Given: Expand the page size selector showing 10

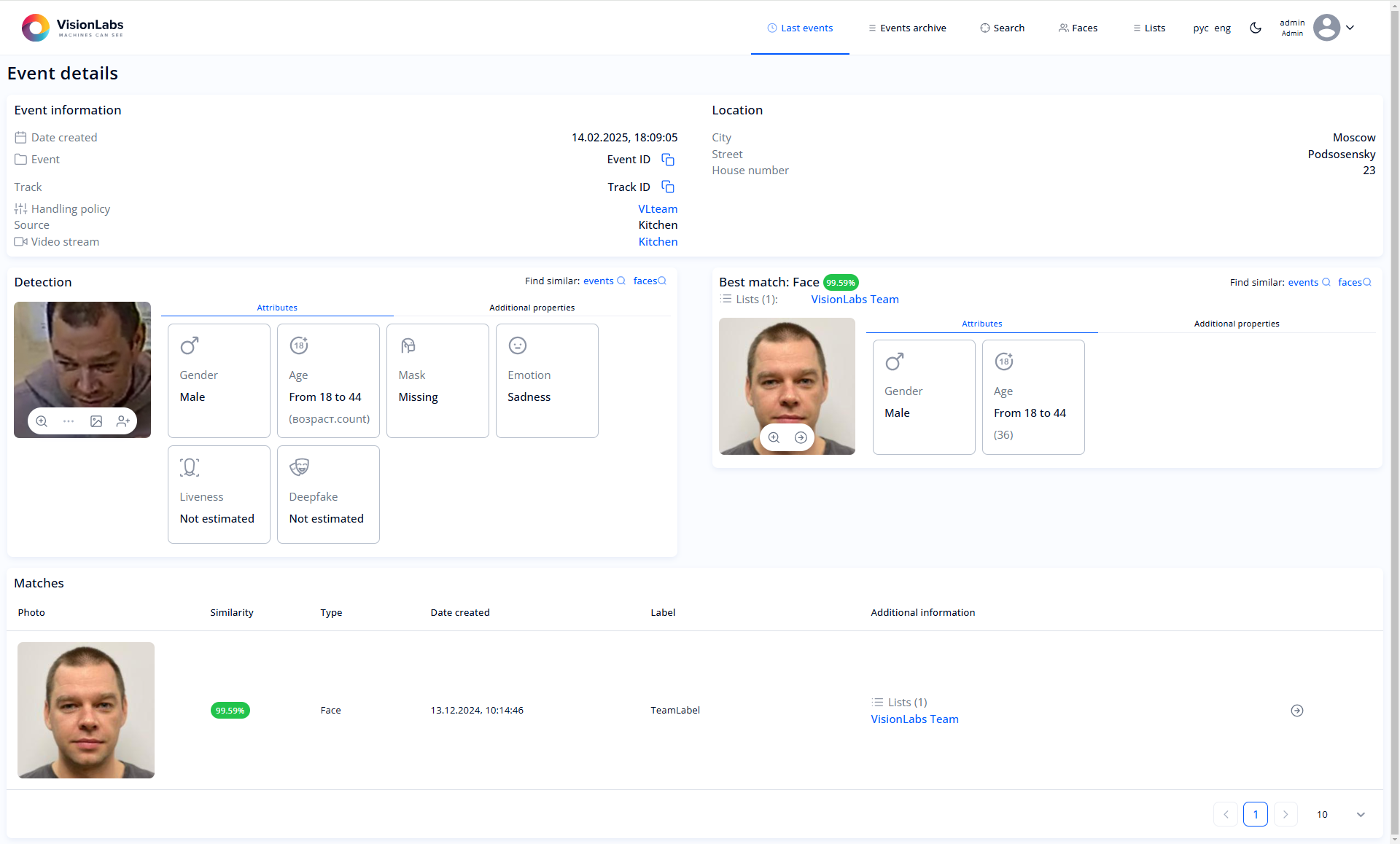Looking at the screenshot, I should point(1341,814).
